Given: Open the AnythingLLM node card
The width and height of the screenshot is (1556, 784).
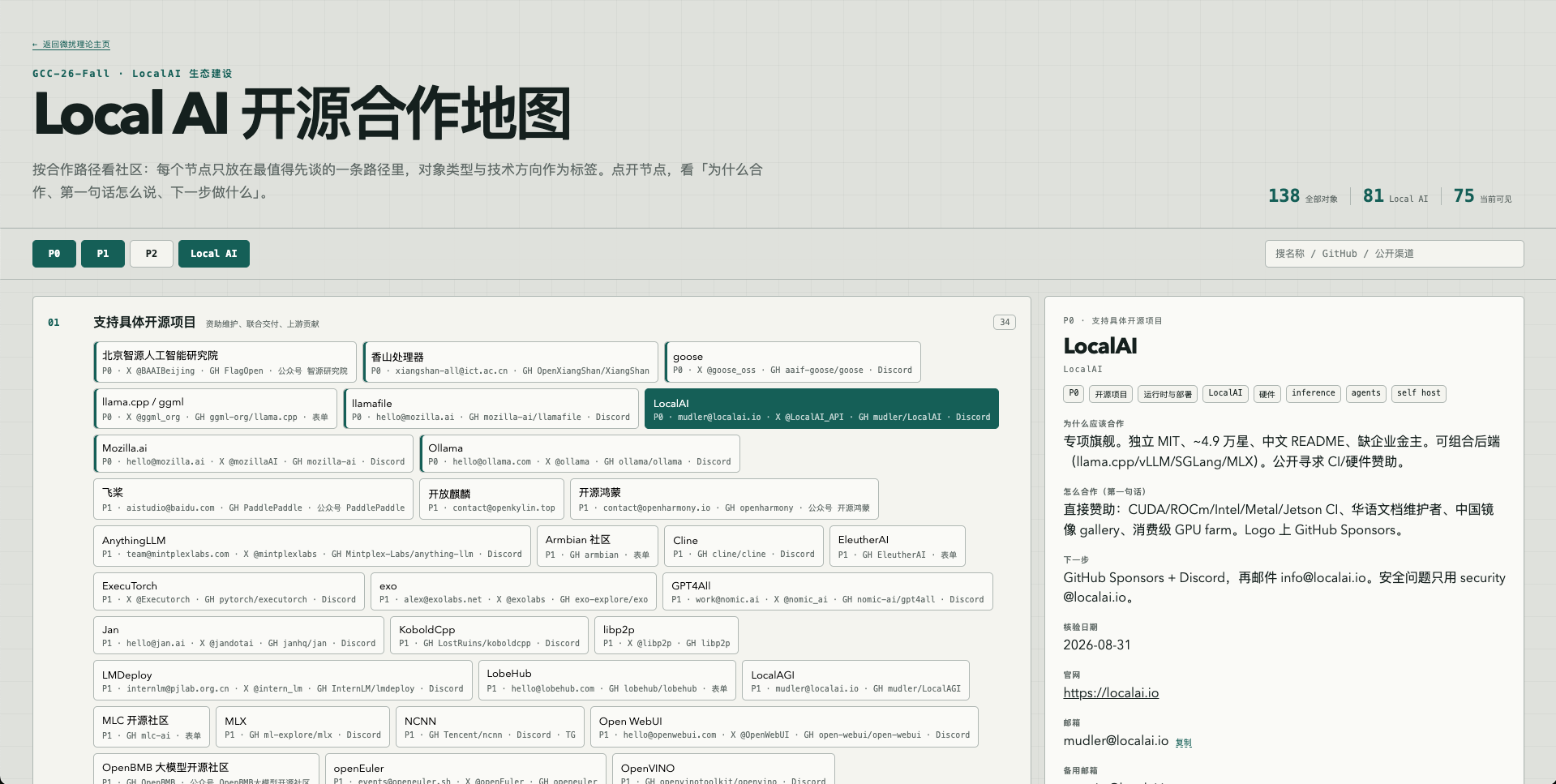Looking at the screenshot, I should tap(312, 546).
